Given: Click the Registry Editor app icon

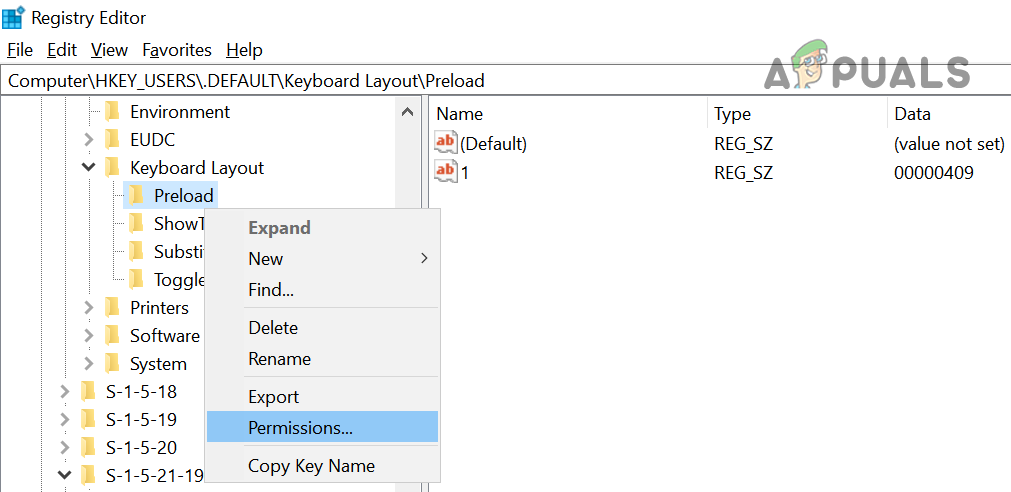Looking at the screenshot, I should point(14,17).
